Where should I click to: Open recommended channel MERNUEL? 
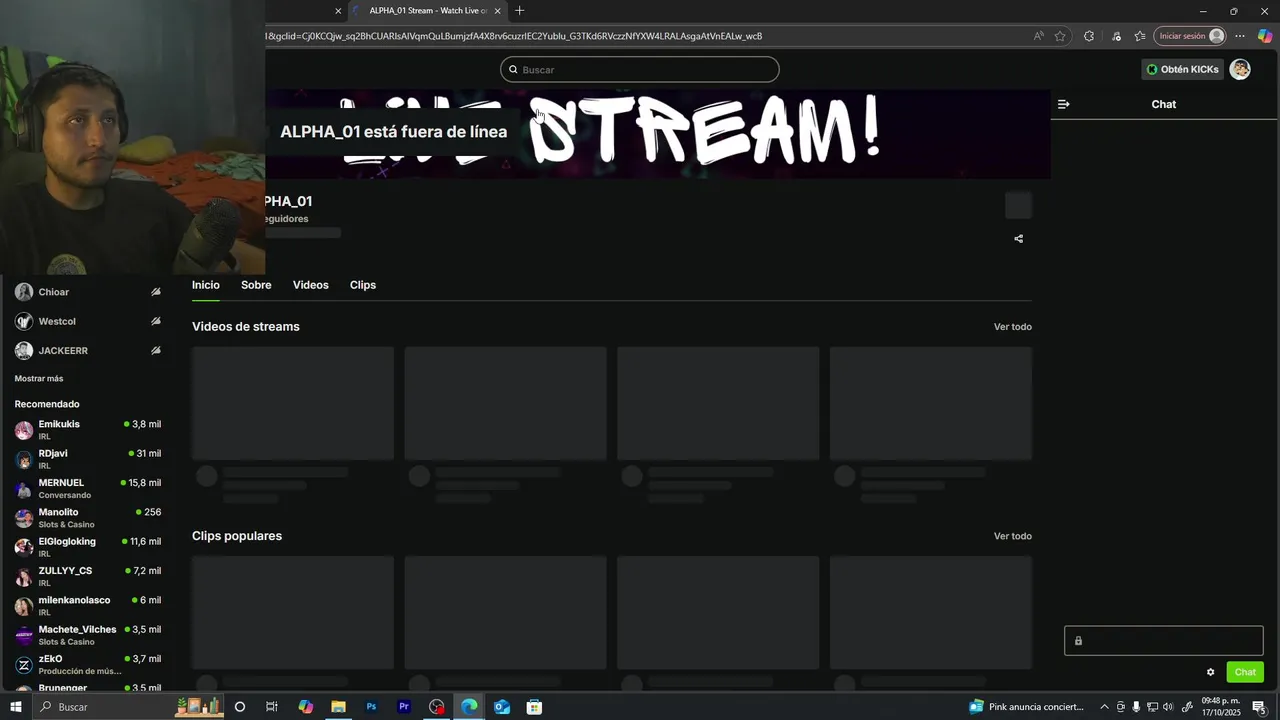pos(88,488)
